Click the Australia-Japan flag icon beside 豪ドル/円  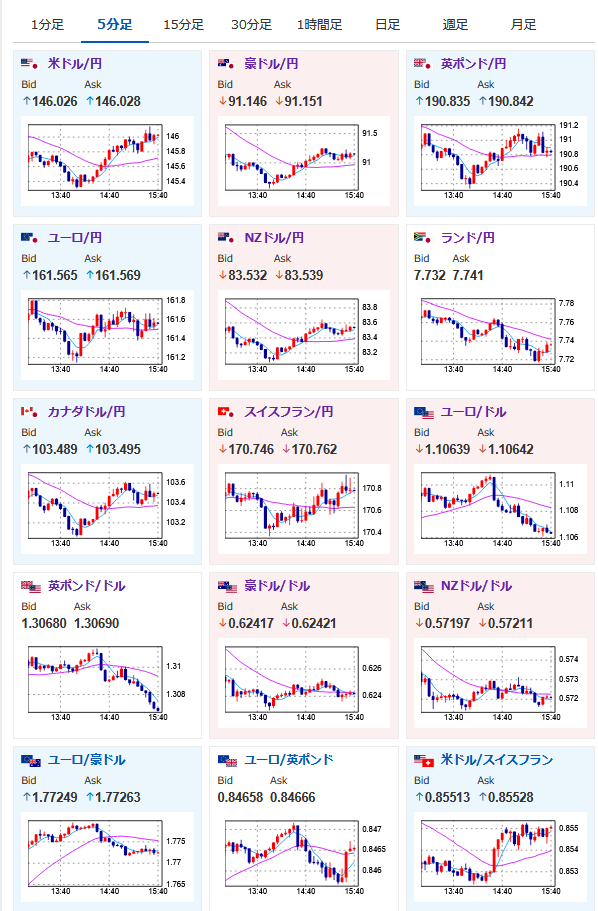[226, 63]
